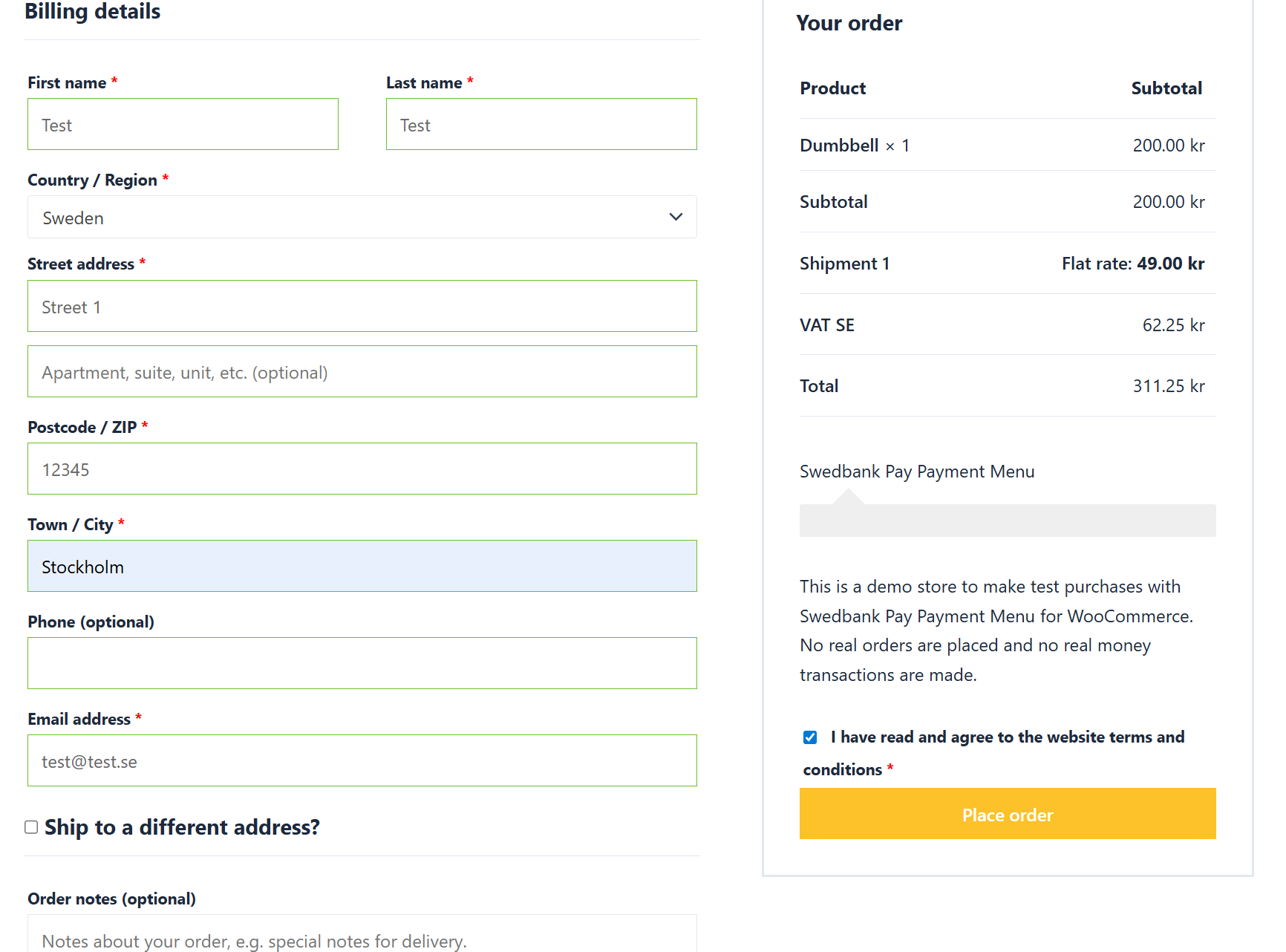The width and height of the screenshot is (1286, 952).
Task: Enable Ship to a different address checkbox
Action: [x=31, y=827]
